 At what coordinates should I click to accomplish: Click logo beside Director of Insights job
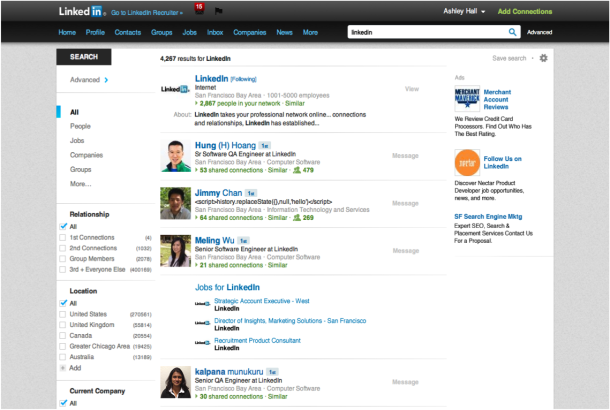pos(202,323)
